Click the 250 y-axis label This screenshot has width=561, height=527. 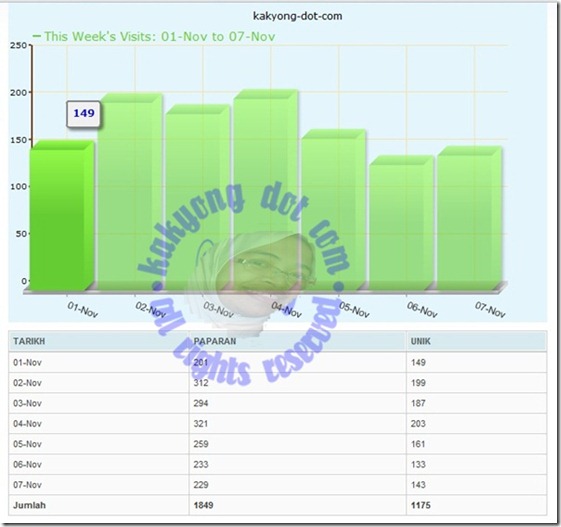(18, 45)
